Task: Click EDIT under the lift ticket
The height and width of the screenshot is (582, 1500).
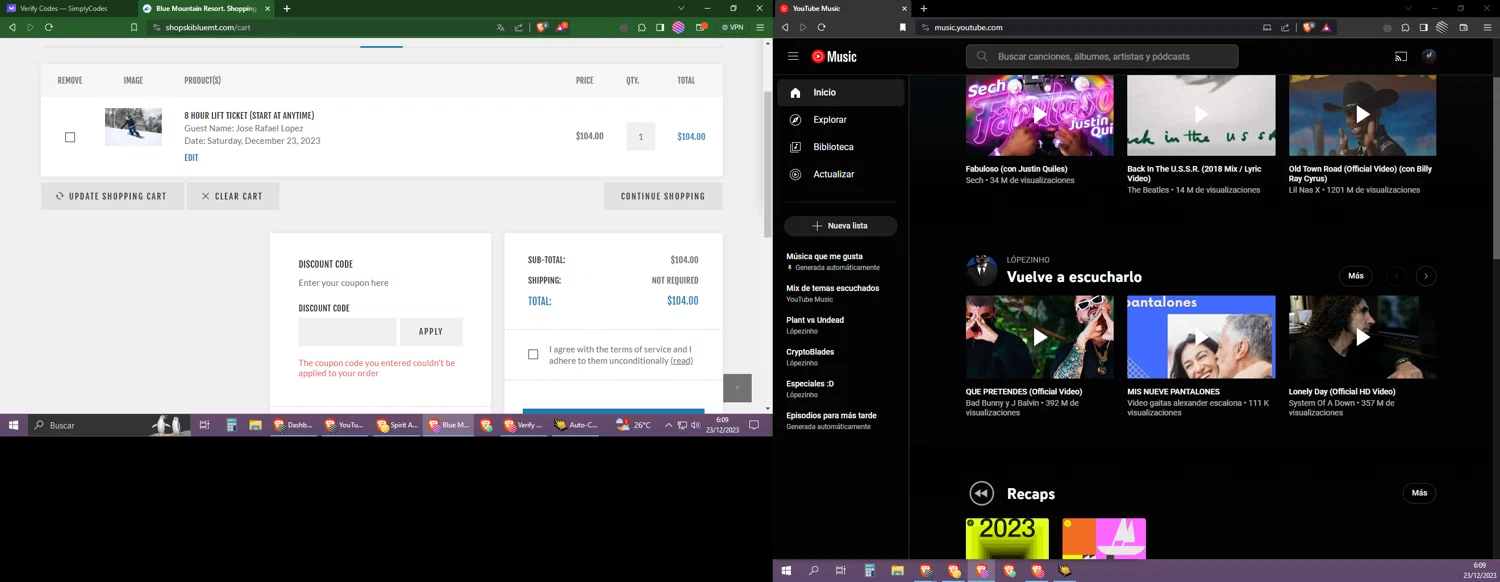Action: point(191,158)
